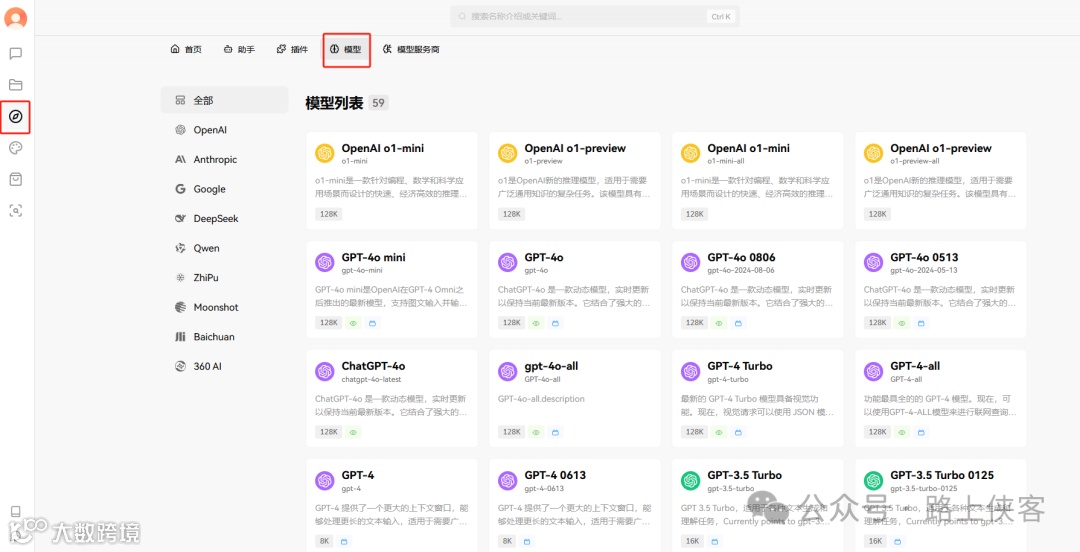
Task: Click the function-call tag on GPT-3.5 Turbo 0125
Action: pyautogui.click(x=897, y=541)
